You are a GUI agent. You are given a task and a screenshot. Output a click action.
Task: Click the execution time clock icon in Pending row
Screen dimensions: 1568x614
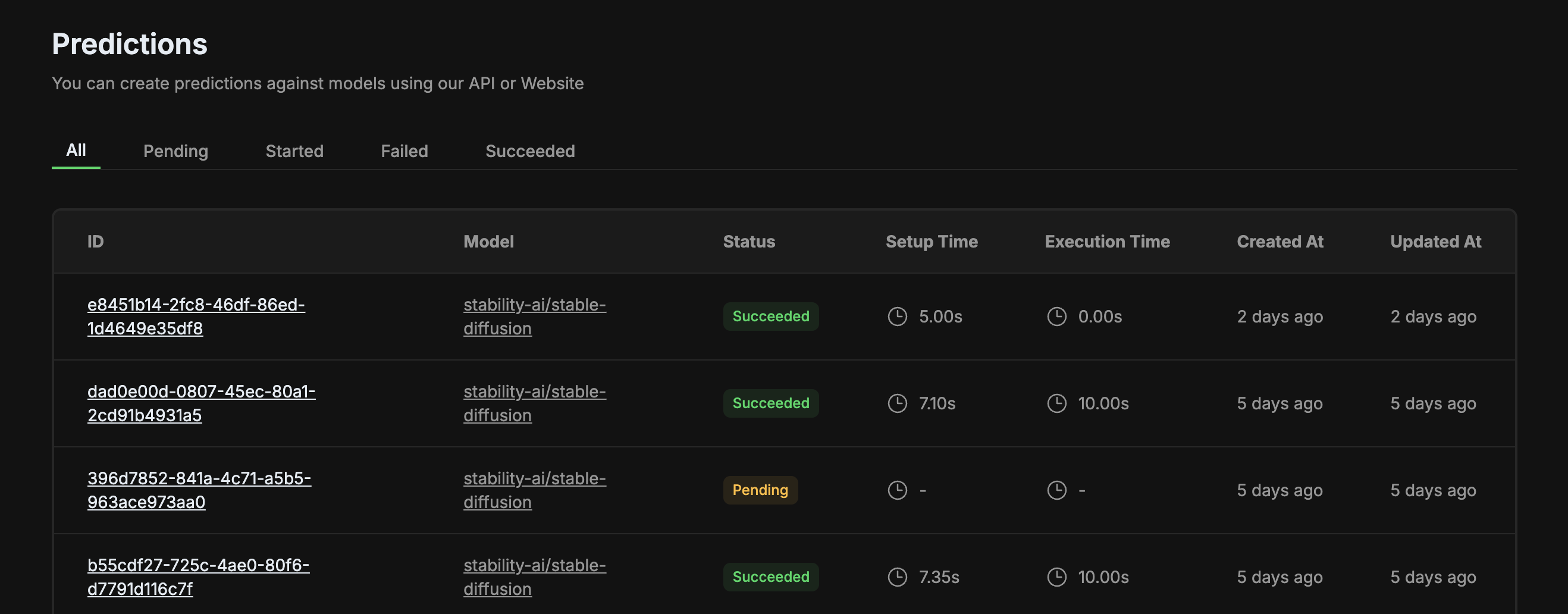click(1056, 490)
